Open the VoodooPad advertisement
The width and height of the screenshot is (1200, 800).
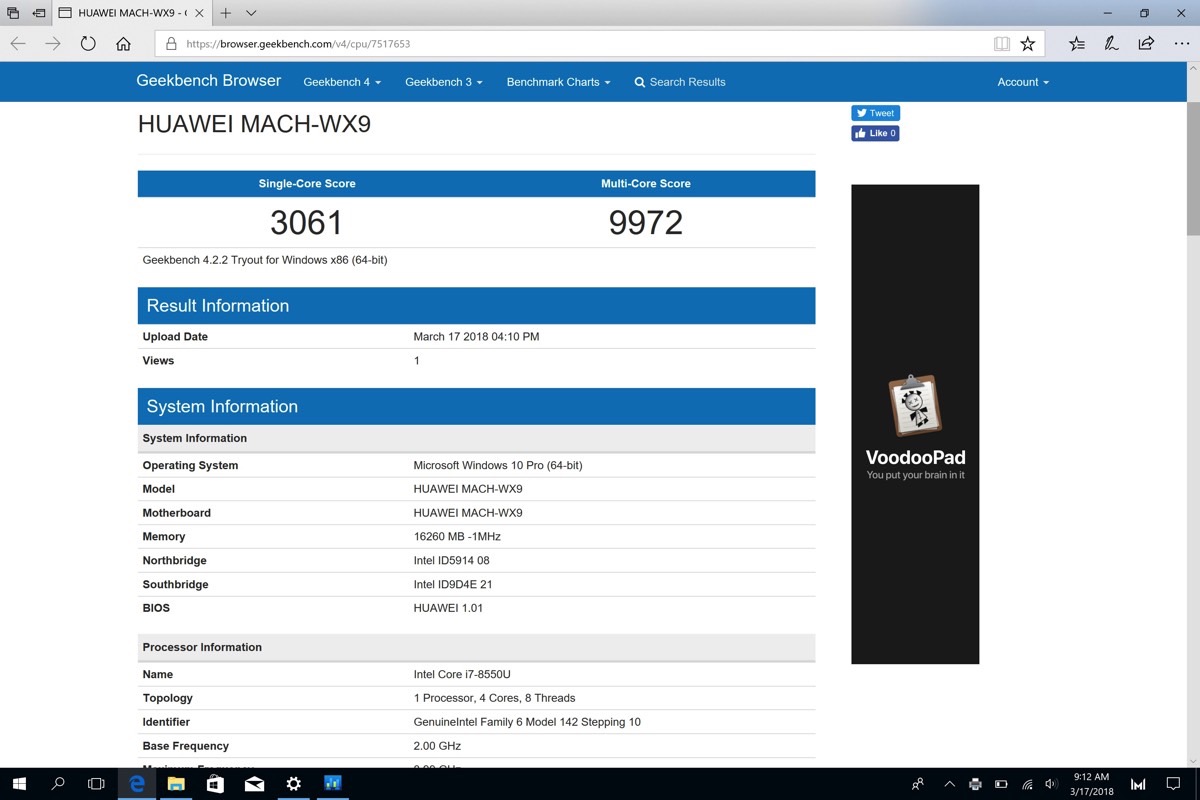tap(915, 424)
